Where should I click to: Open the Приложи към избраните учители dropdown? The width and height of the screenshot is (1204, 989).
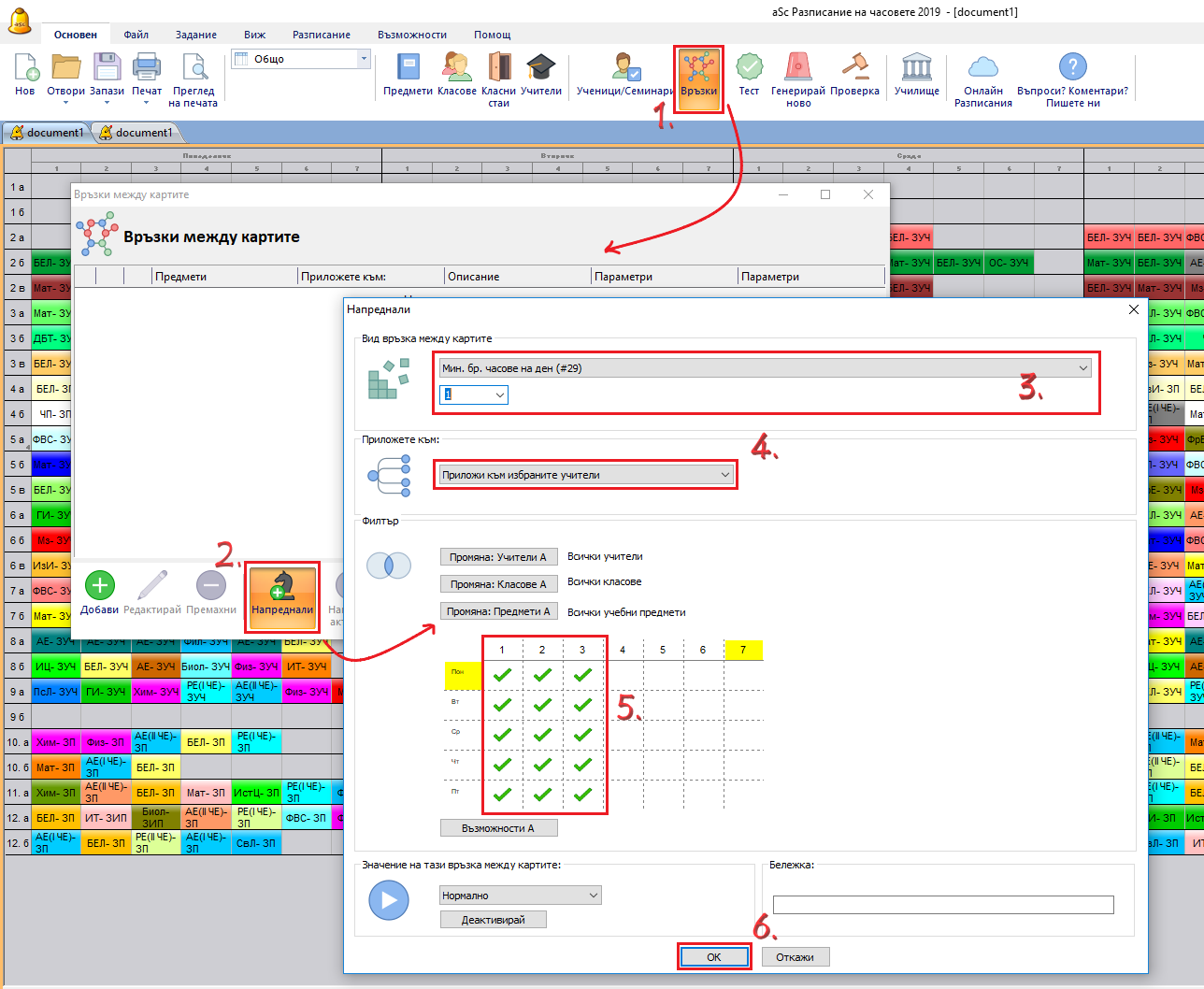click(x=724, y=475)
